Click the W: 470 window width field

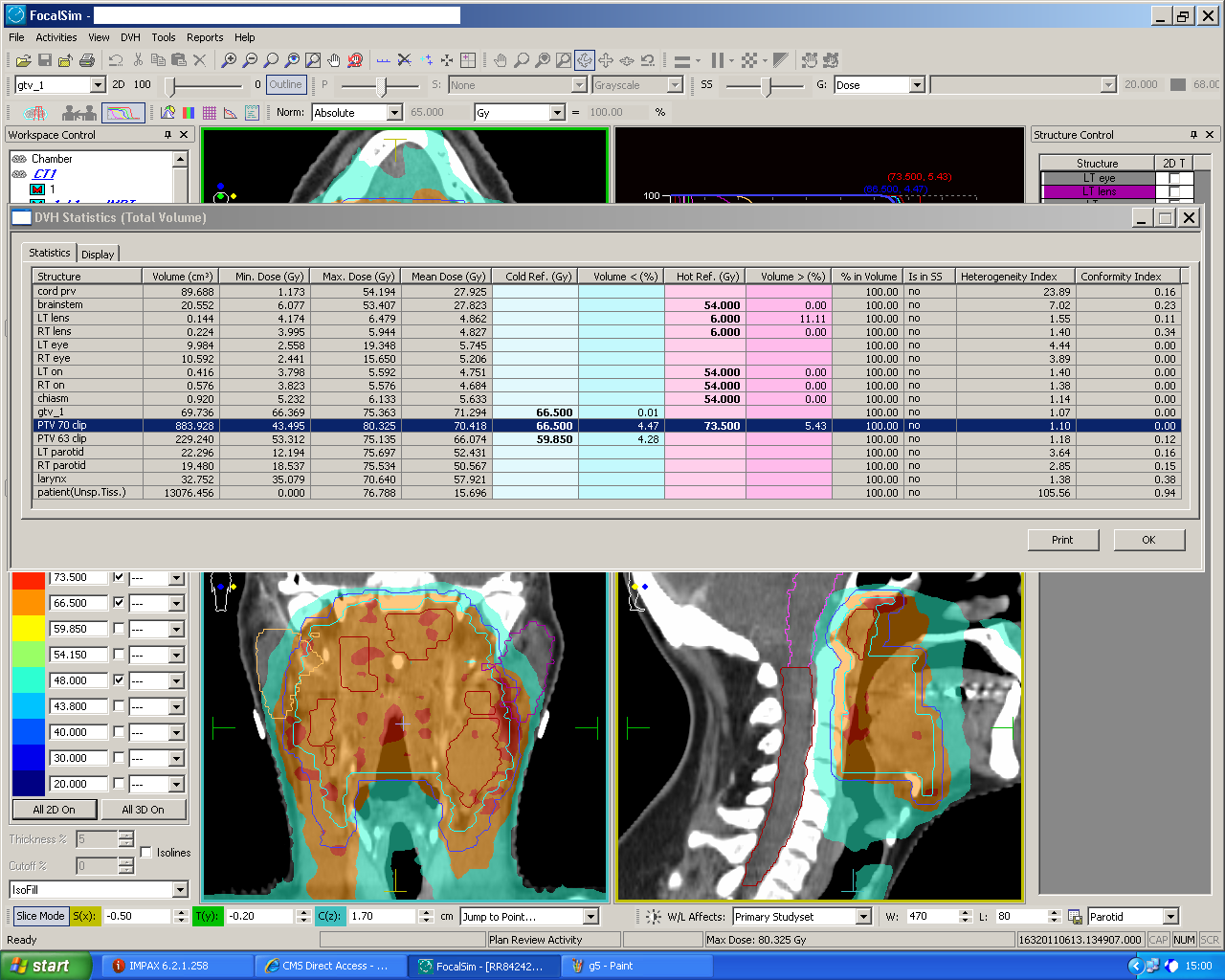coord(931,917)
